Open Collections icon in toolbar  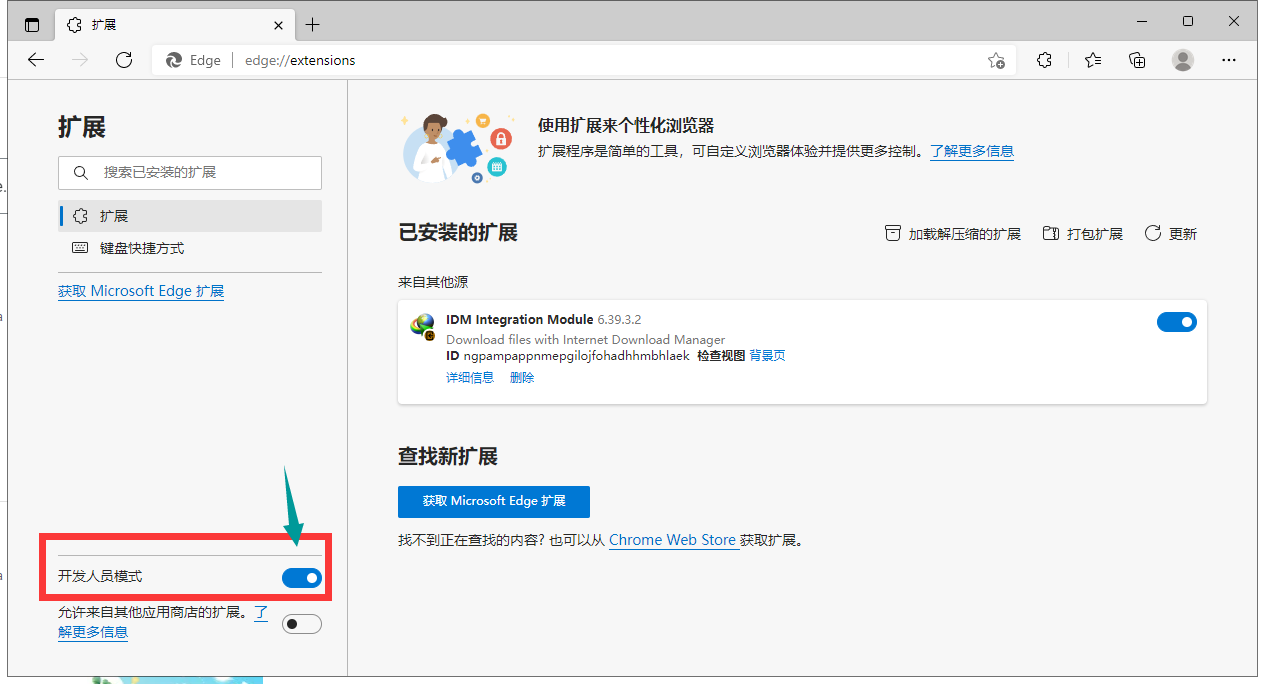[x=1137, y=60]
